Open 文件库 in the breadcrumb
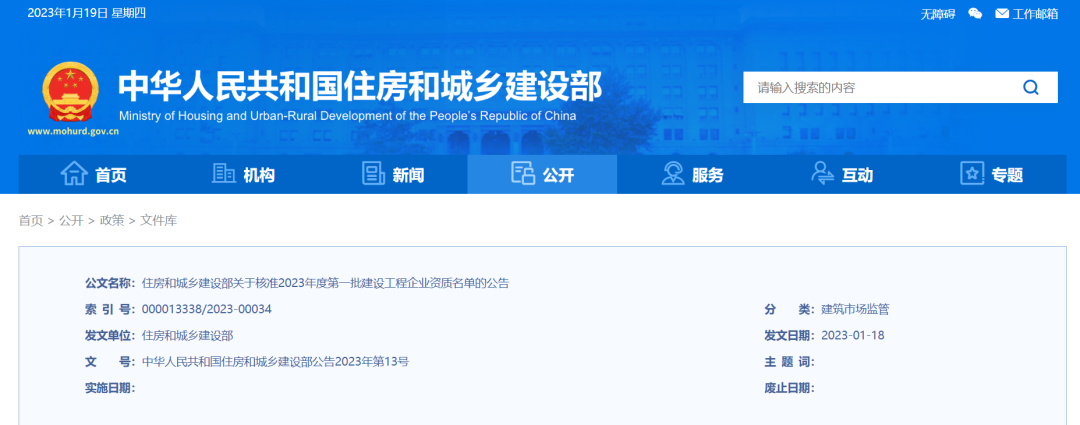 point(158,220)
